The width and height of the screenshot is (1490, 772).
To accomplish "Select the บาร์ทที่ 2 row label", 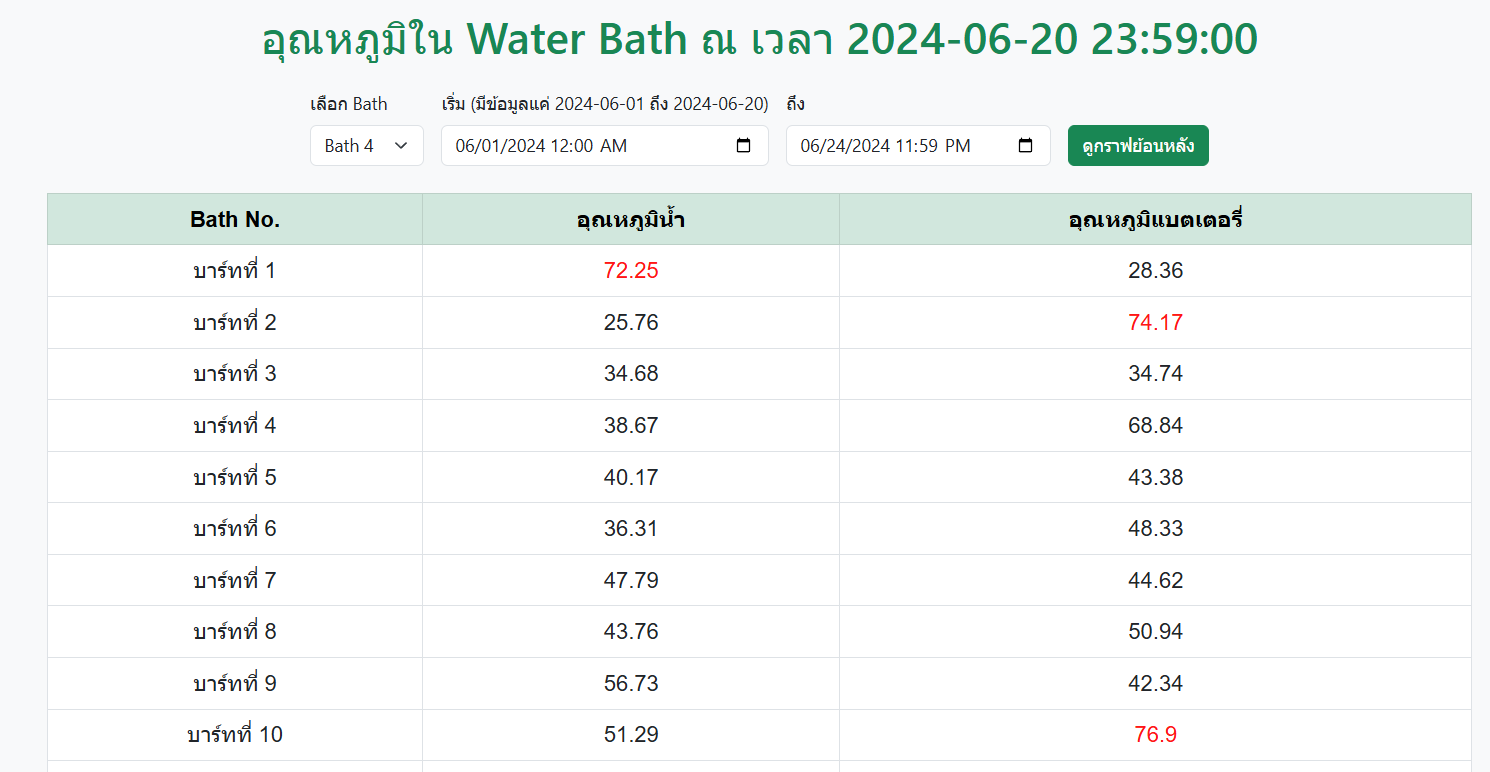I will point(235,323).
